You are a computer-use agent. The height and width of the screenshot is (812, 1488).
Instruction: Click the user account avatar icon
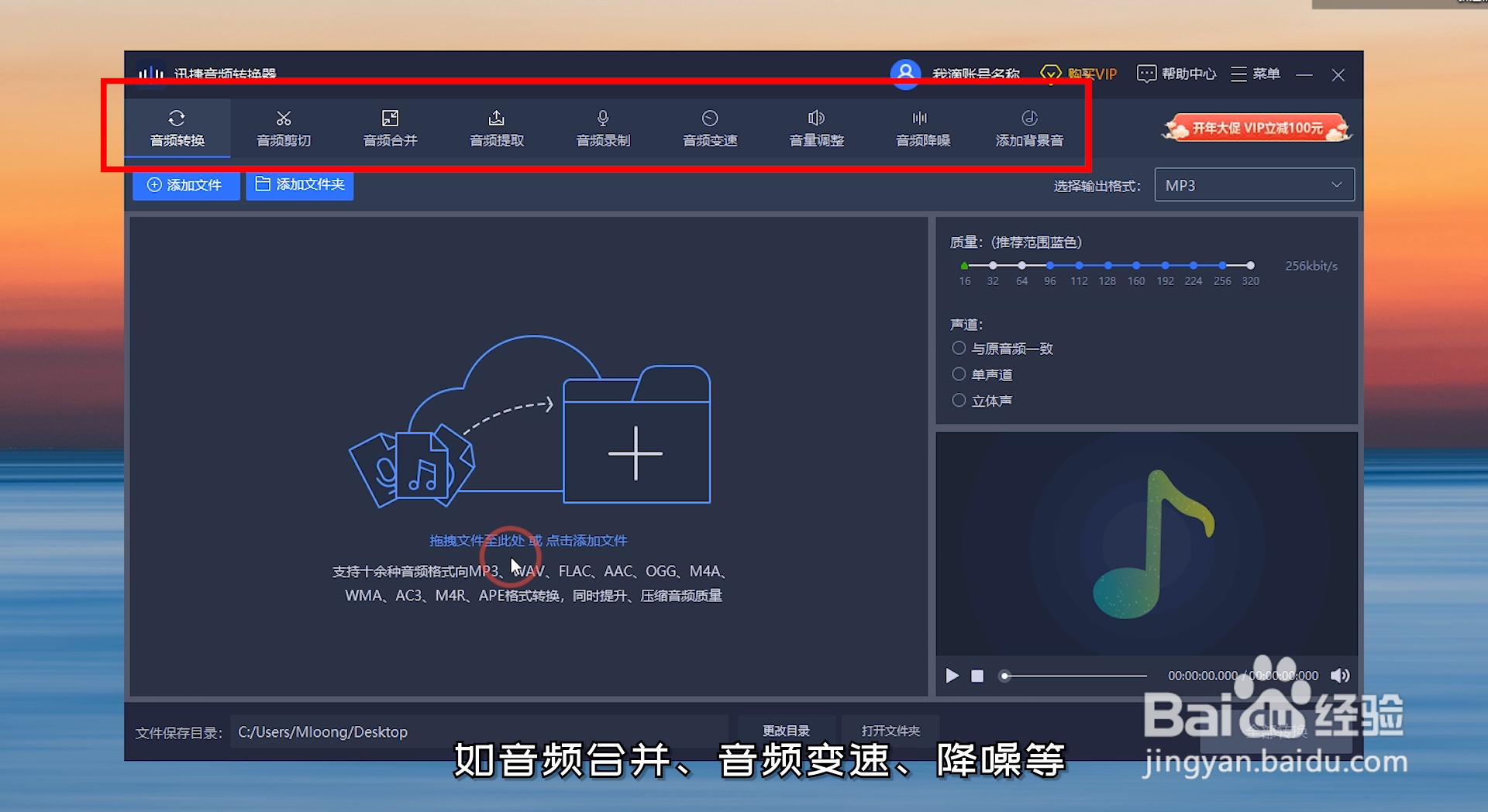click(905, 74)
